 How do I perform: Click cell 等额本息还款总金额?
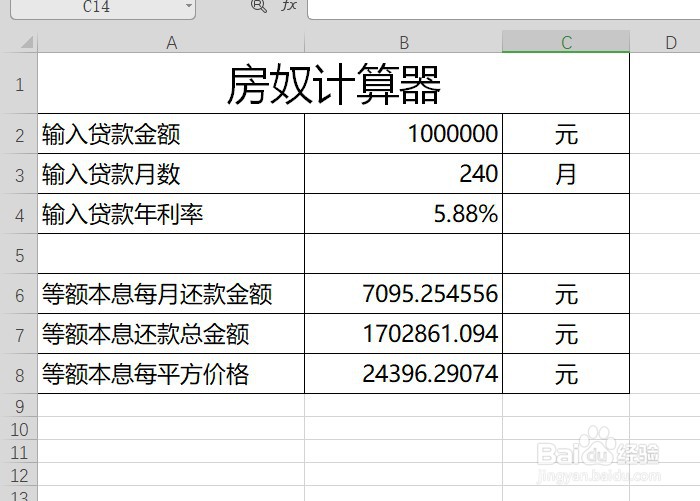coord(171,334)
